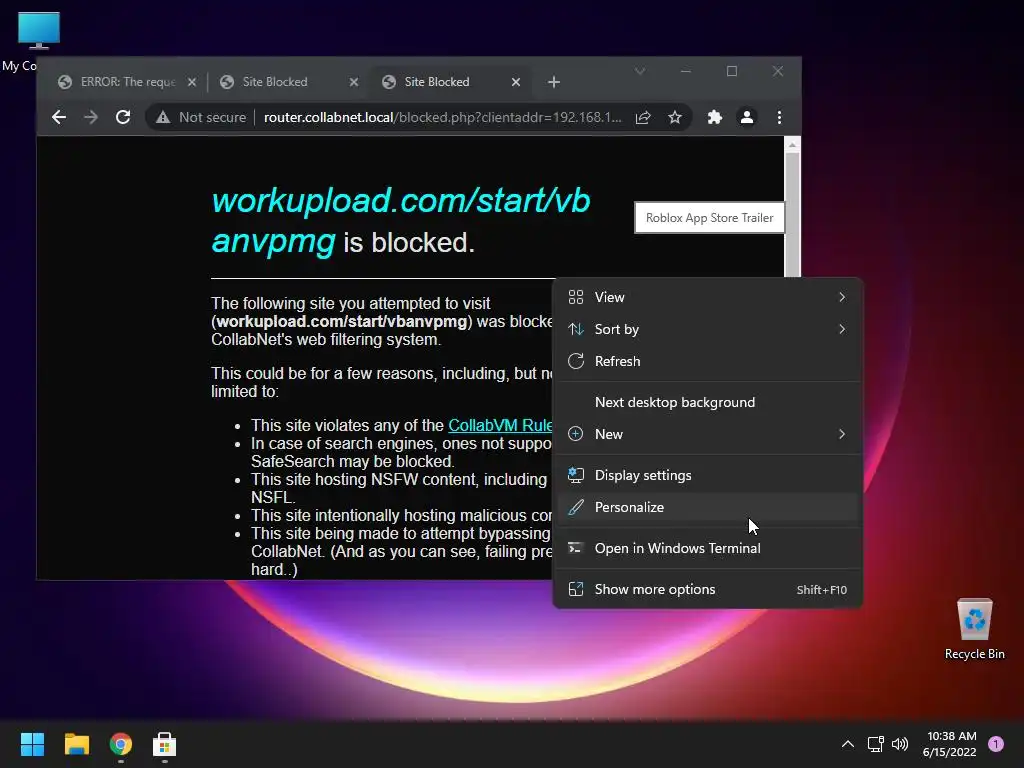Switch to the middle Site Blocked tab
1024x768 pixels.
(289, 82)
